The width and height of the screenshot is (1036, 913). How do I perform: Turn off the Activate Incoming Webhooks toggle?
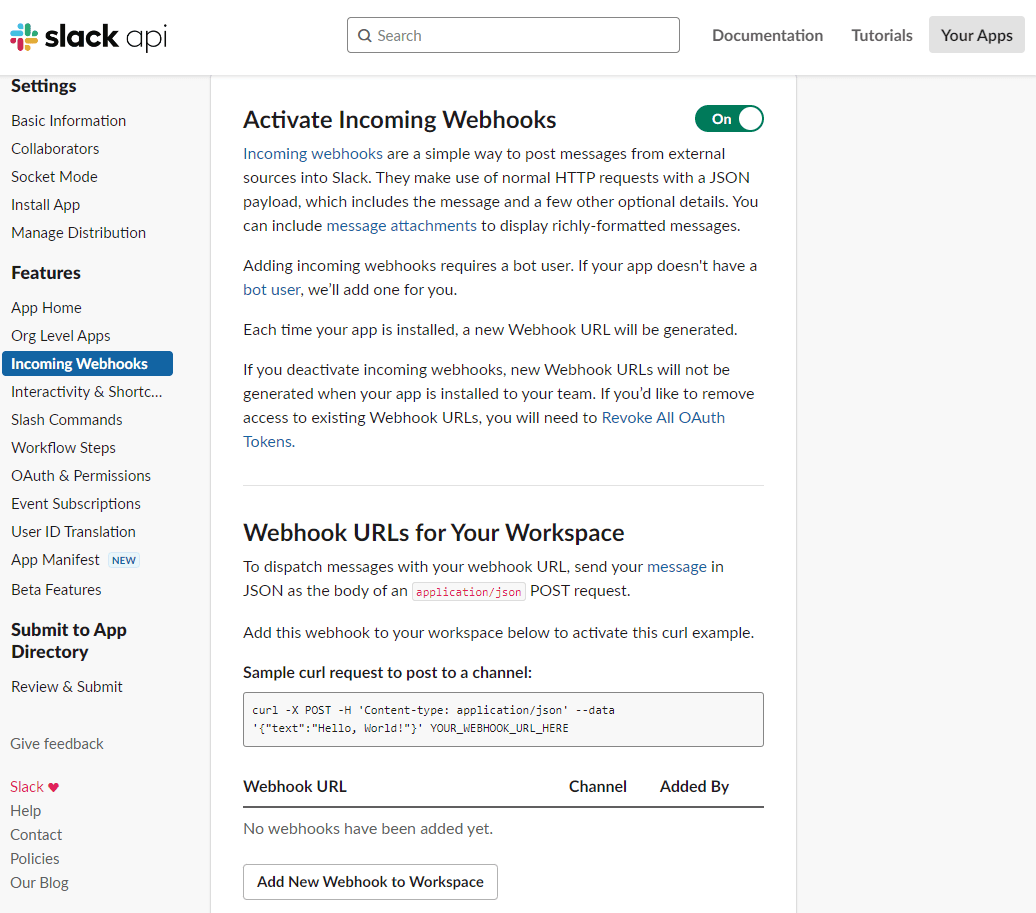coord(729,119)
